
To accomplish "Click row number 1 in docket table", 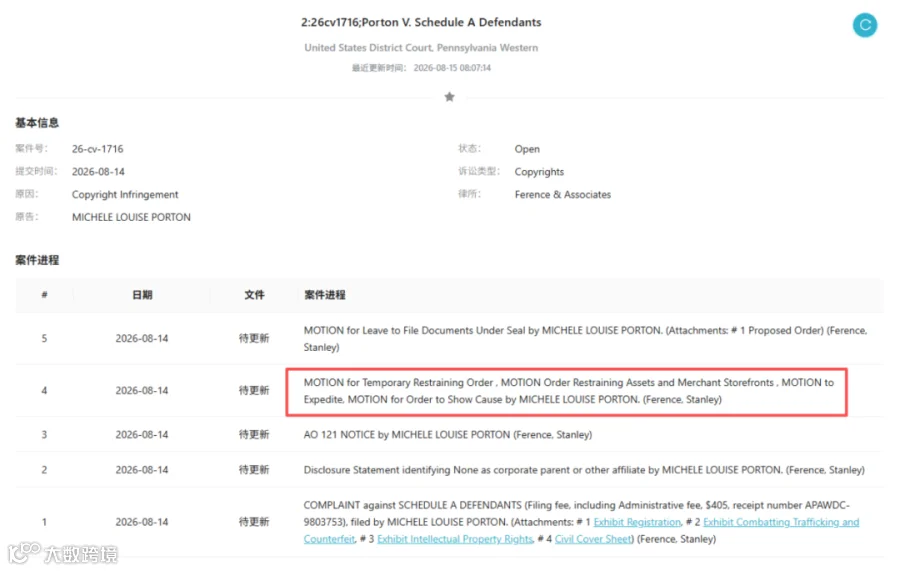I will click(44, 522).
